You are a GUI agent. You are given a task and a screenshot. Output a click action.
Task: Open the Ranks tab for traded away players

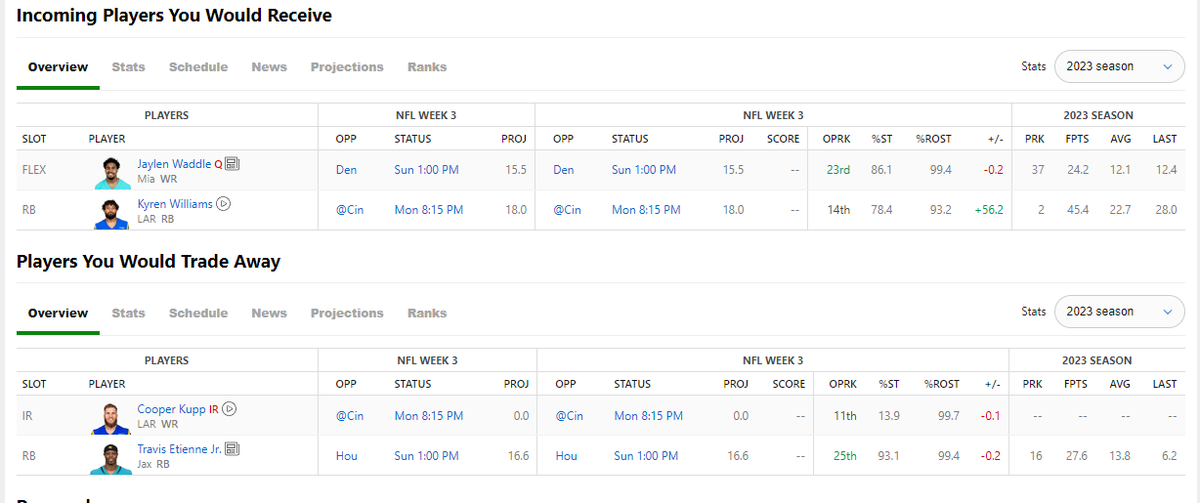427,313
